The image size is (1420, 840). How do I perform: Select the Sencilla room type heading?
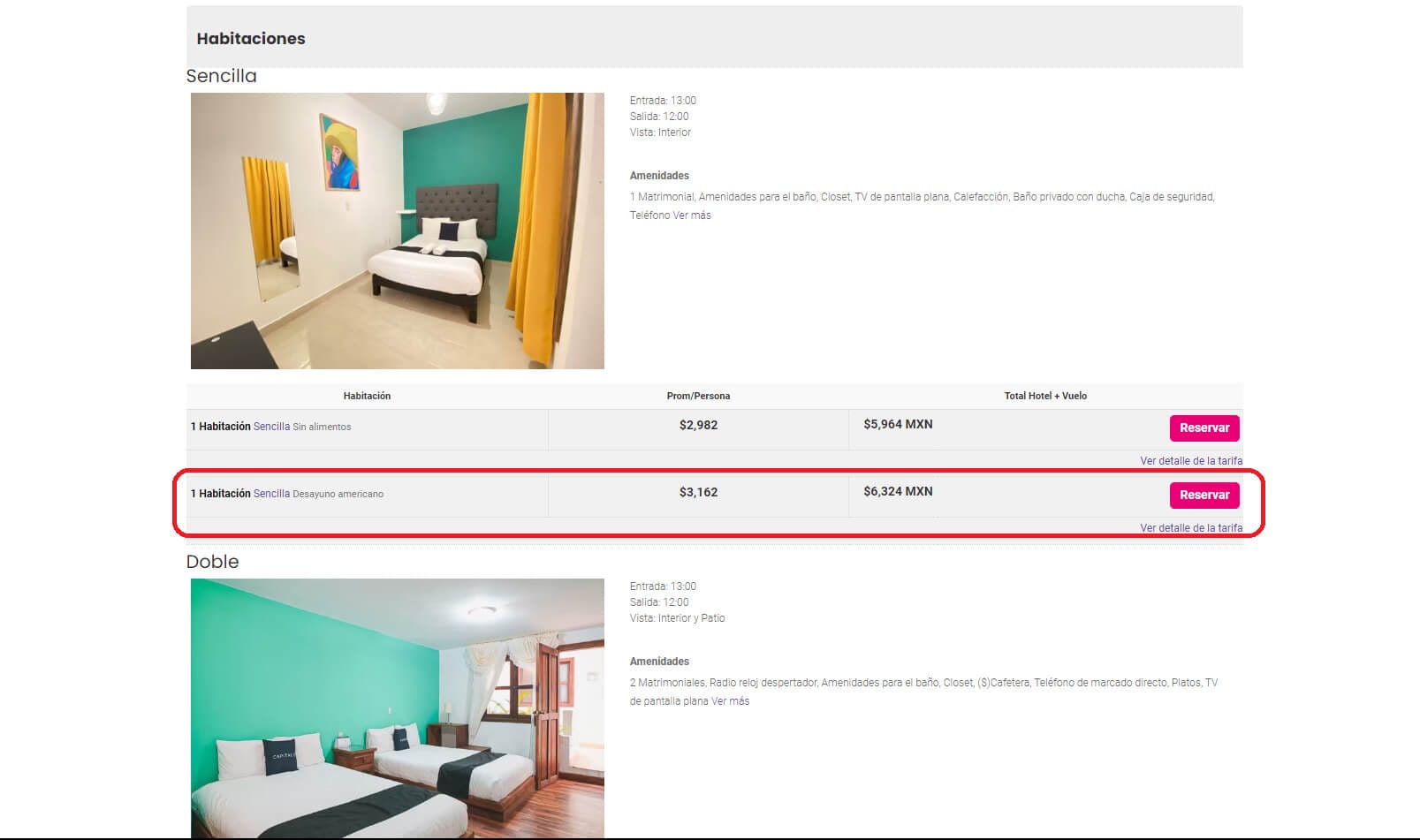[221, 76]
